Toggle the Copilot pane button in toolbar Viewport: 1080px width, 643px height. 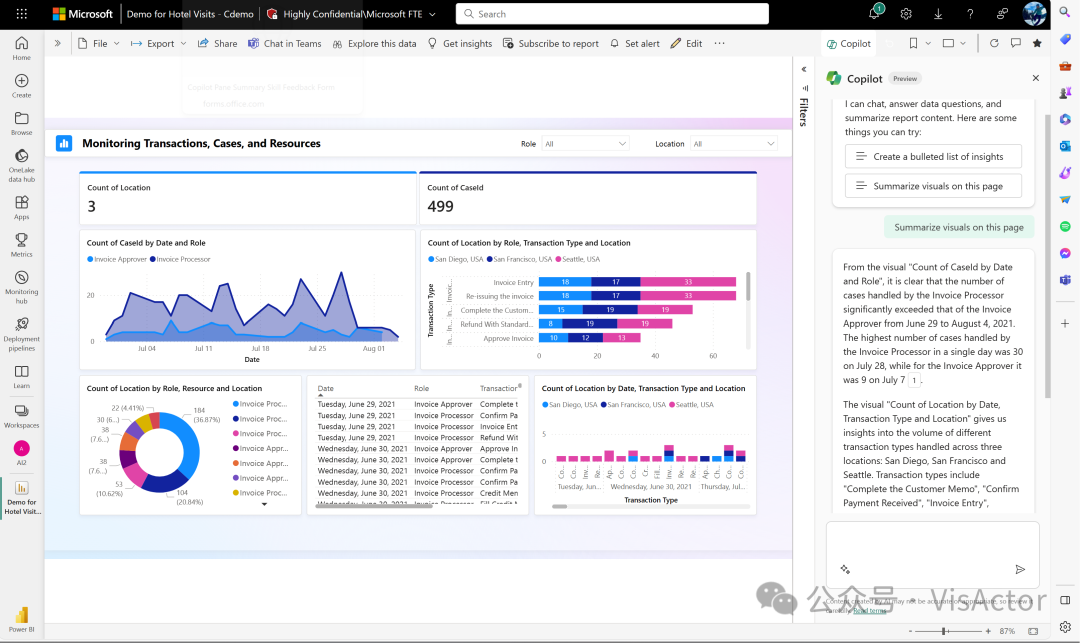pyautogui.click(x=849, y=44)
